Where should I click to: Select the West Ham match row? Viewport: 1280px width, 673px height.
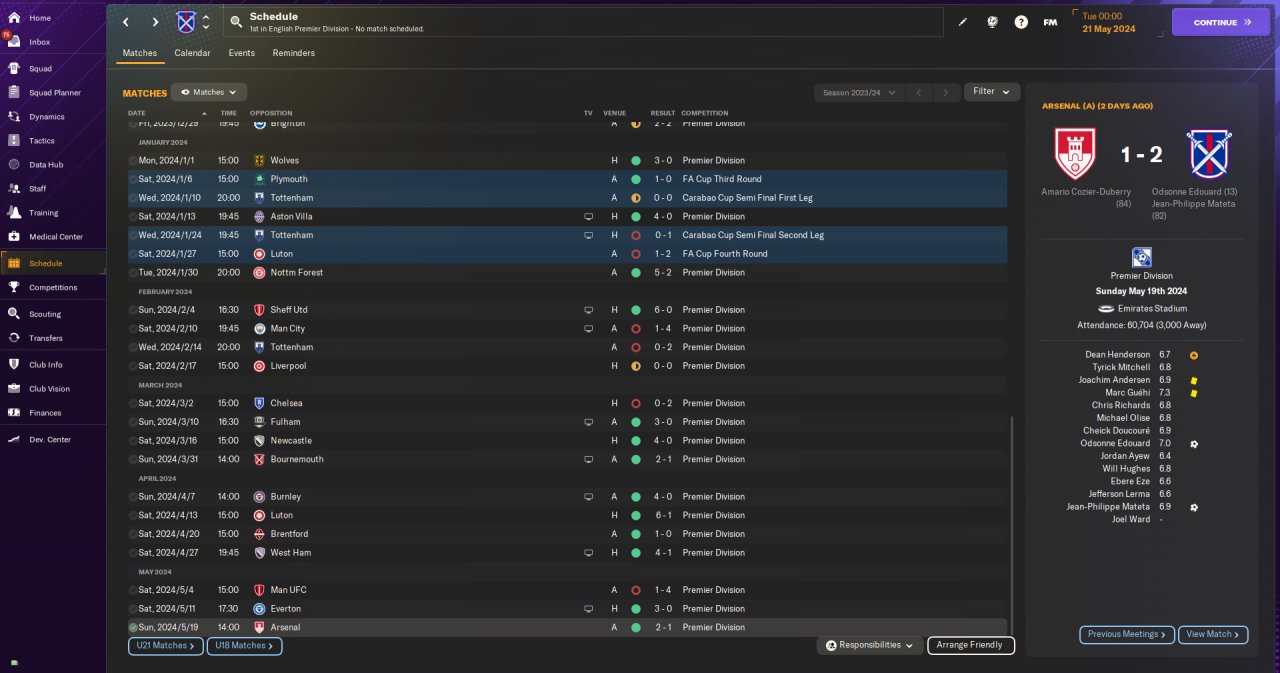point(567,552)
